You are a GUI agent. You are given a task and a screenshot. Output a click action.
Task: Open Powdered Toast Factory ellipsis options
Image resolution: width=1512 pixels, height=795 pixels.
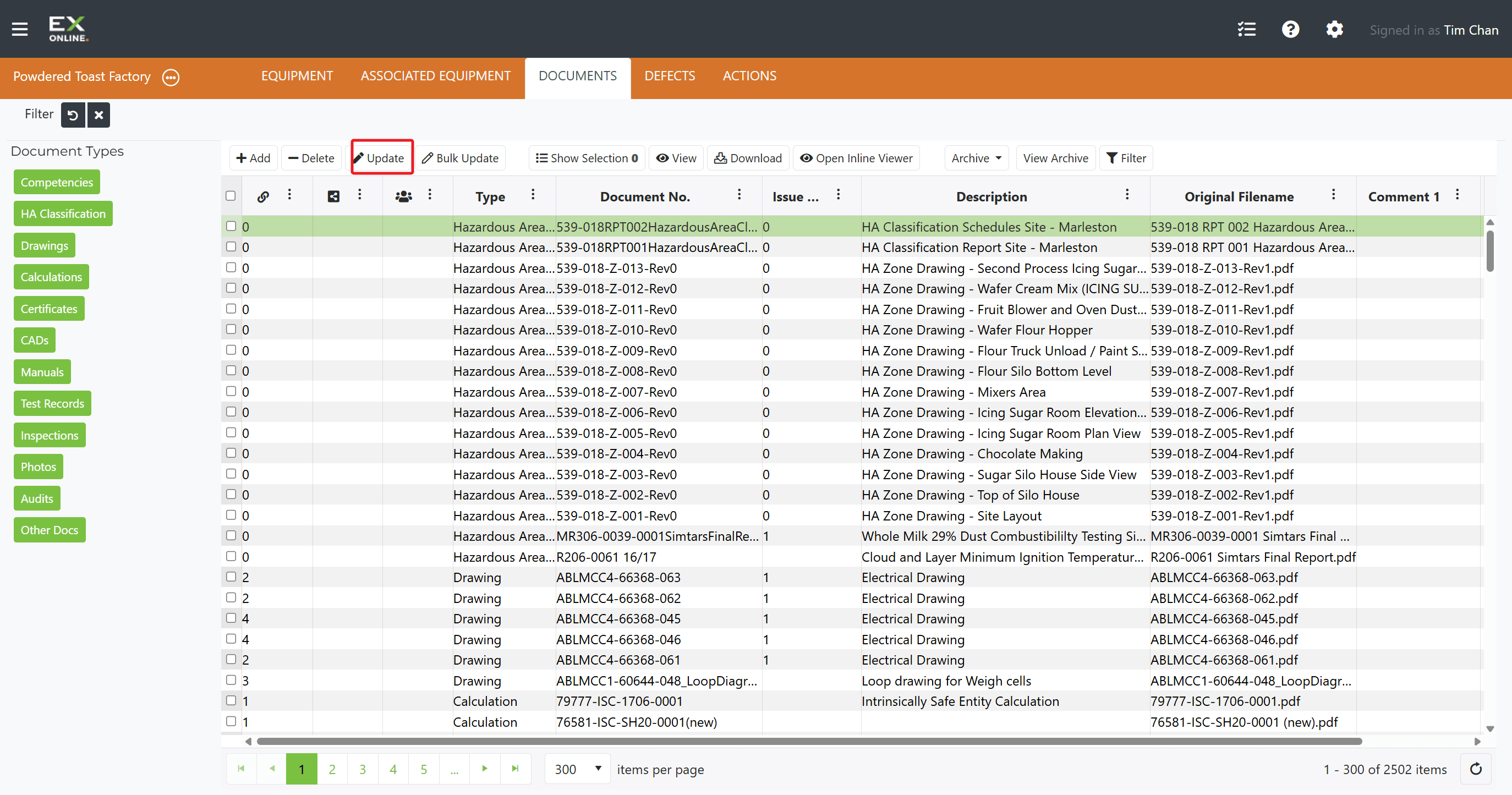coord(171,77)
